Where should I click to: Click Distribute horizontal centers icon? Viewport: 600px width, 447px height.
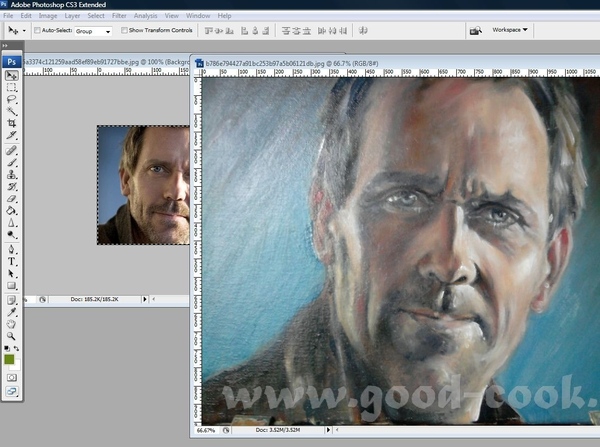tap(333, 31)
